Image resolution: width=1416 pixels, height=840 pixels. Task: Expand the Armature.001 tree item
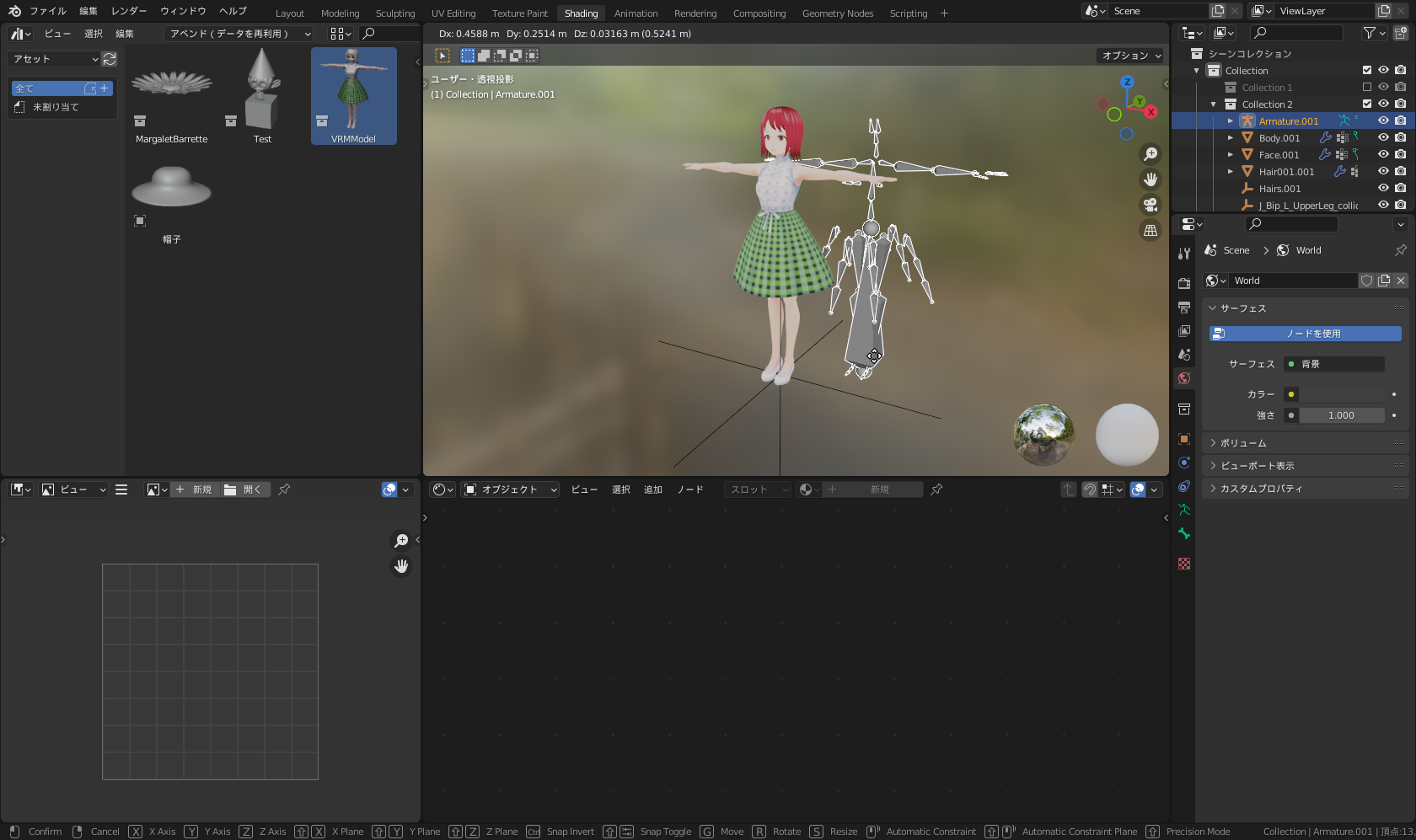tap(1231, 121)
